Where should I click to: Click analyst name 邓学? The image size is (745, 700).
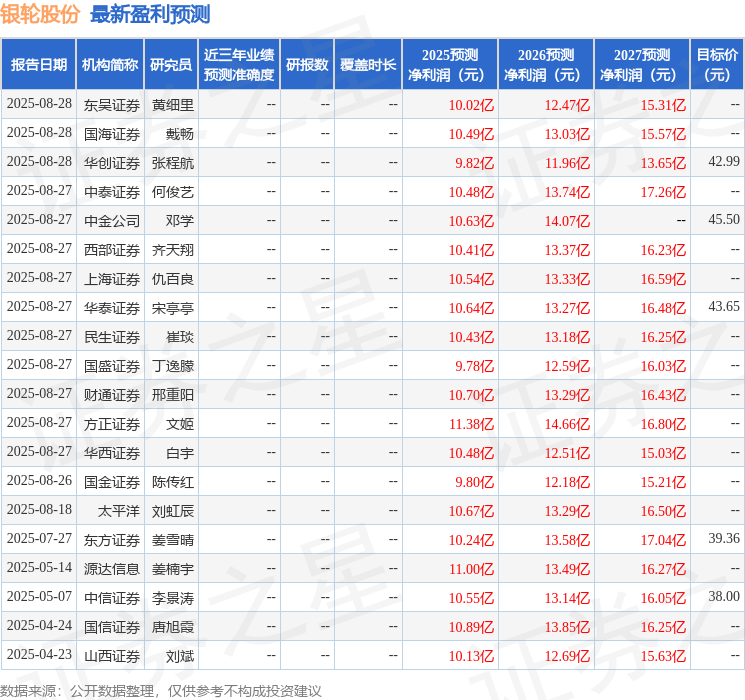[x=180, y=221]
